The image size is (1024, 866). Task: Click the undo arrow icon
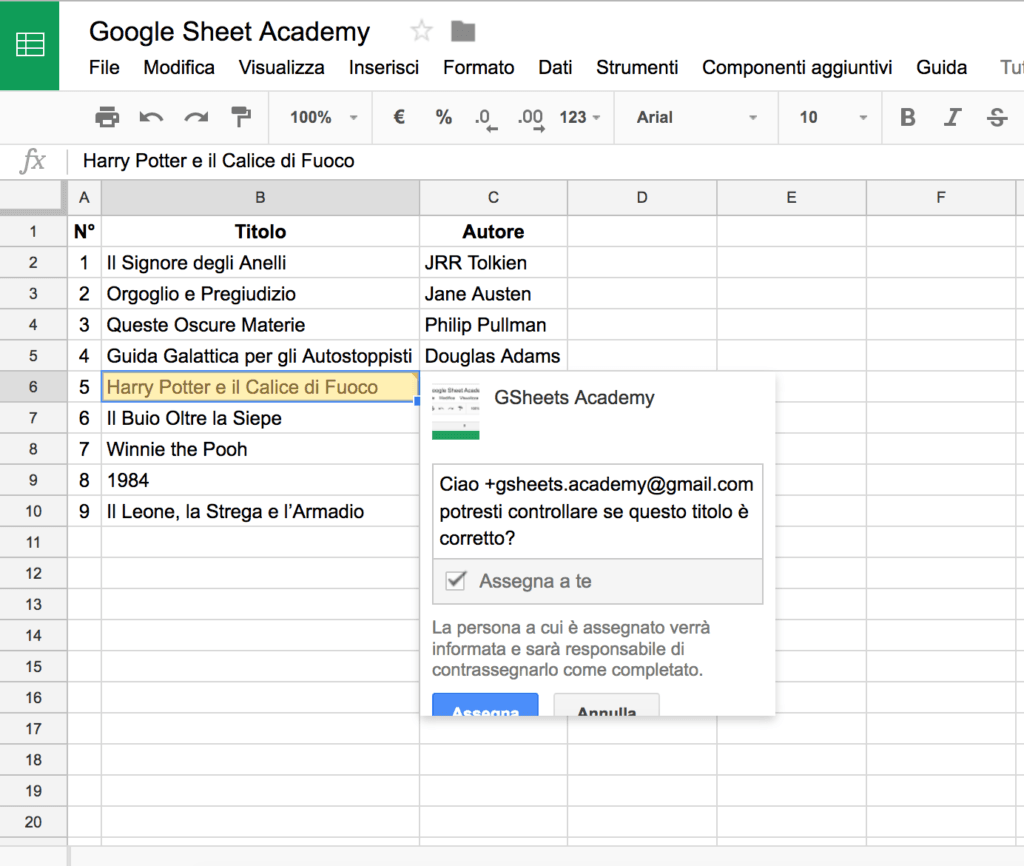(x=151, y=118)
